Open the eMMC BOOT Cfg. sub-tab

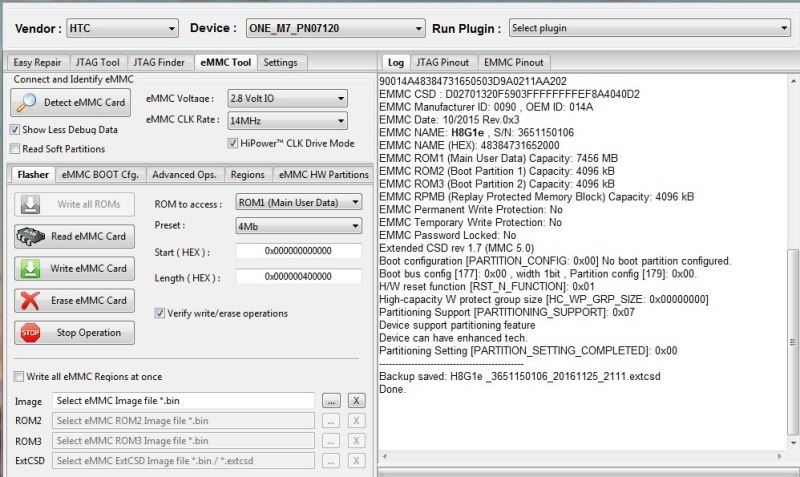click(101, 174)
